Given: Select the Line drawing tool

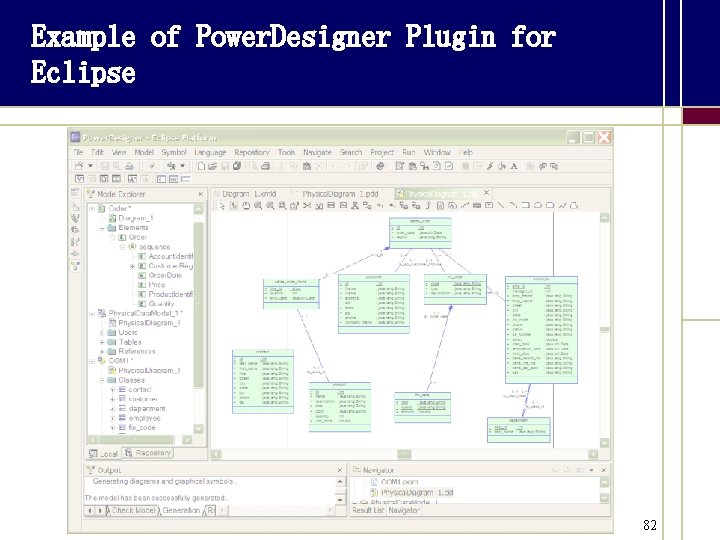Looking at the screenshot, I should point(501,205).
